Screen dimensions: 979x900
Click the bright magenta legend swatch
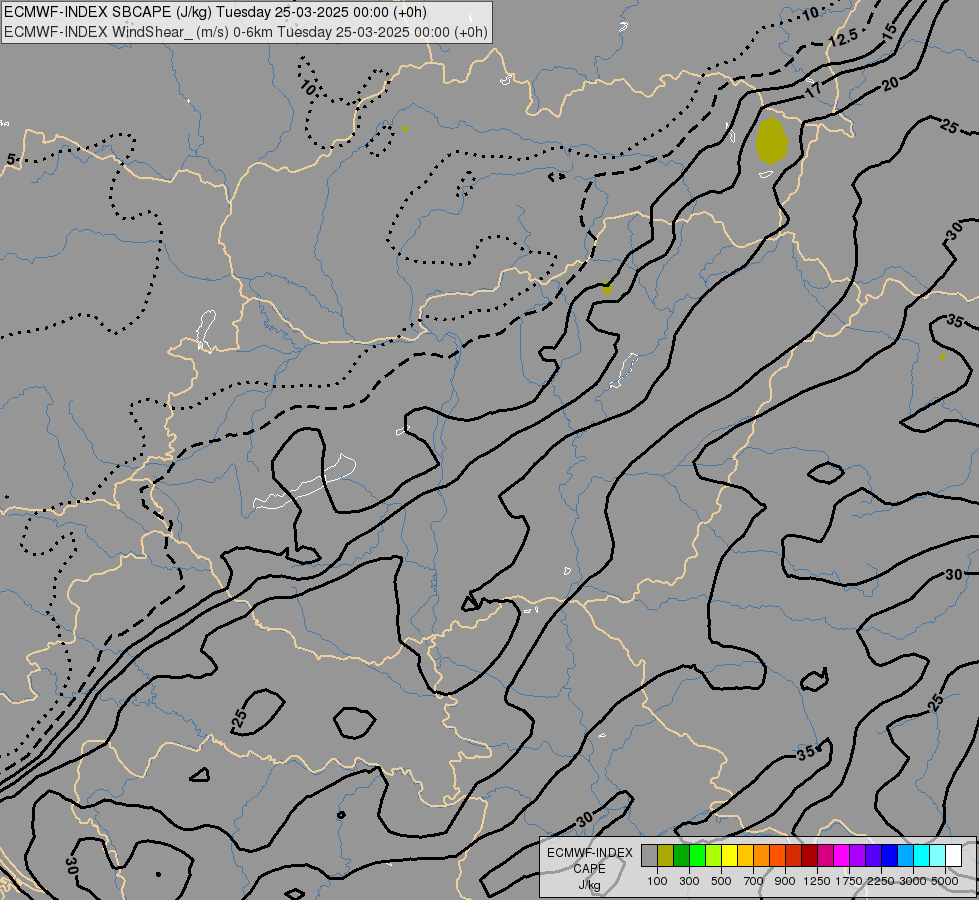842,856
